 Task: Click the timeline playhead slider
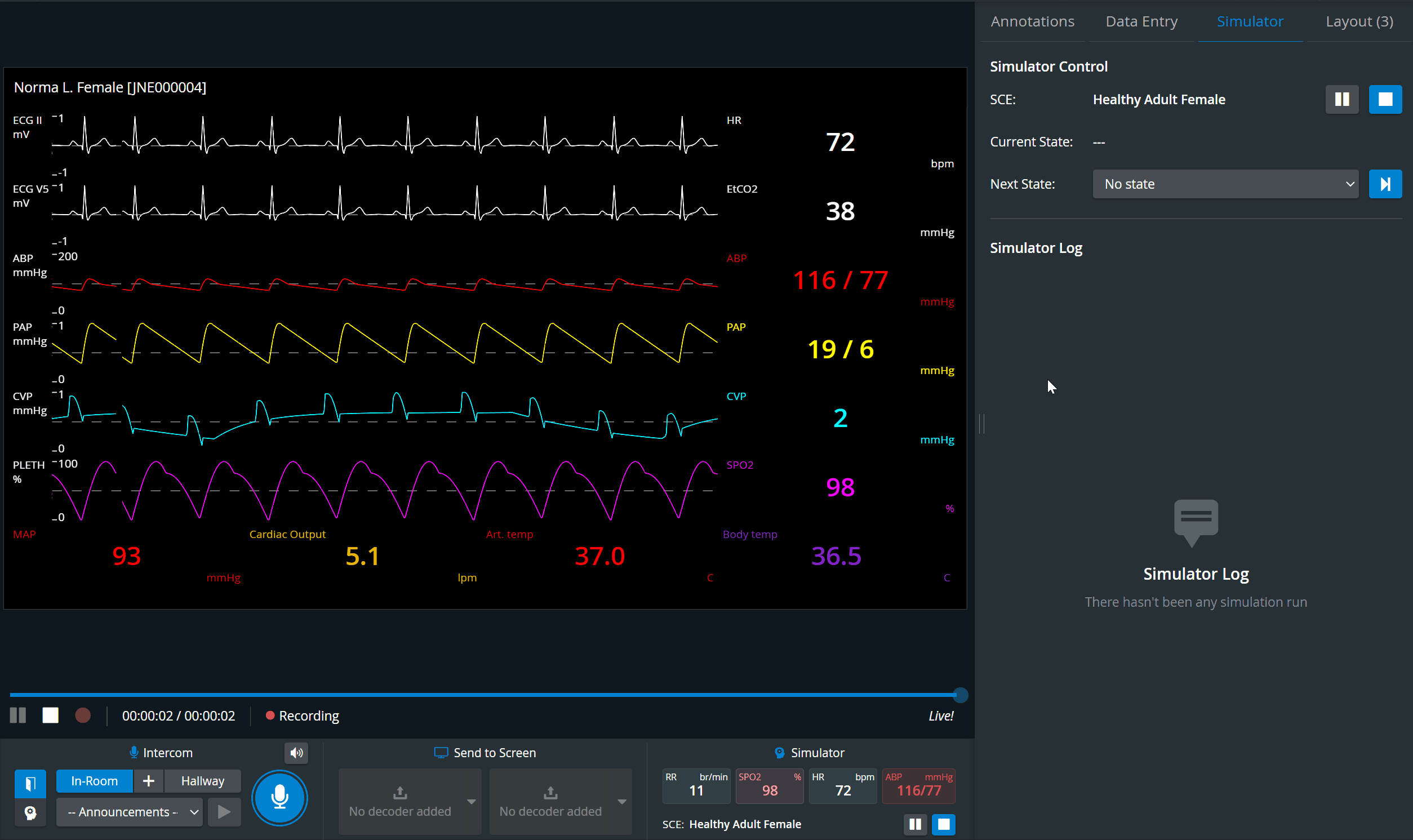(960, 695)
